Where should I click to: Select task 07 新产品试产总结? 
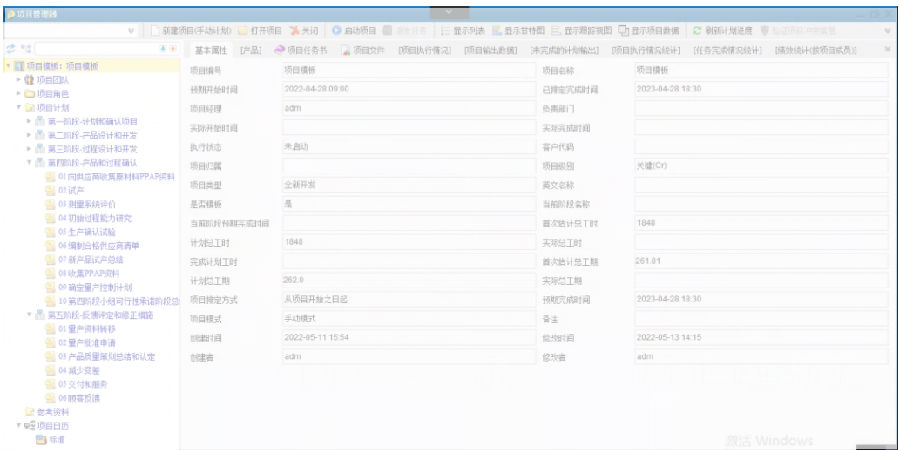[91, 259]
